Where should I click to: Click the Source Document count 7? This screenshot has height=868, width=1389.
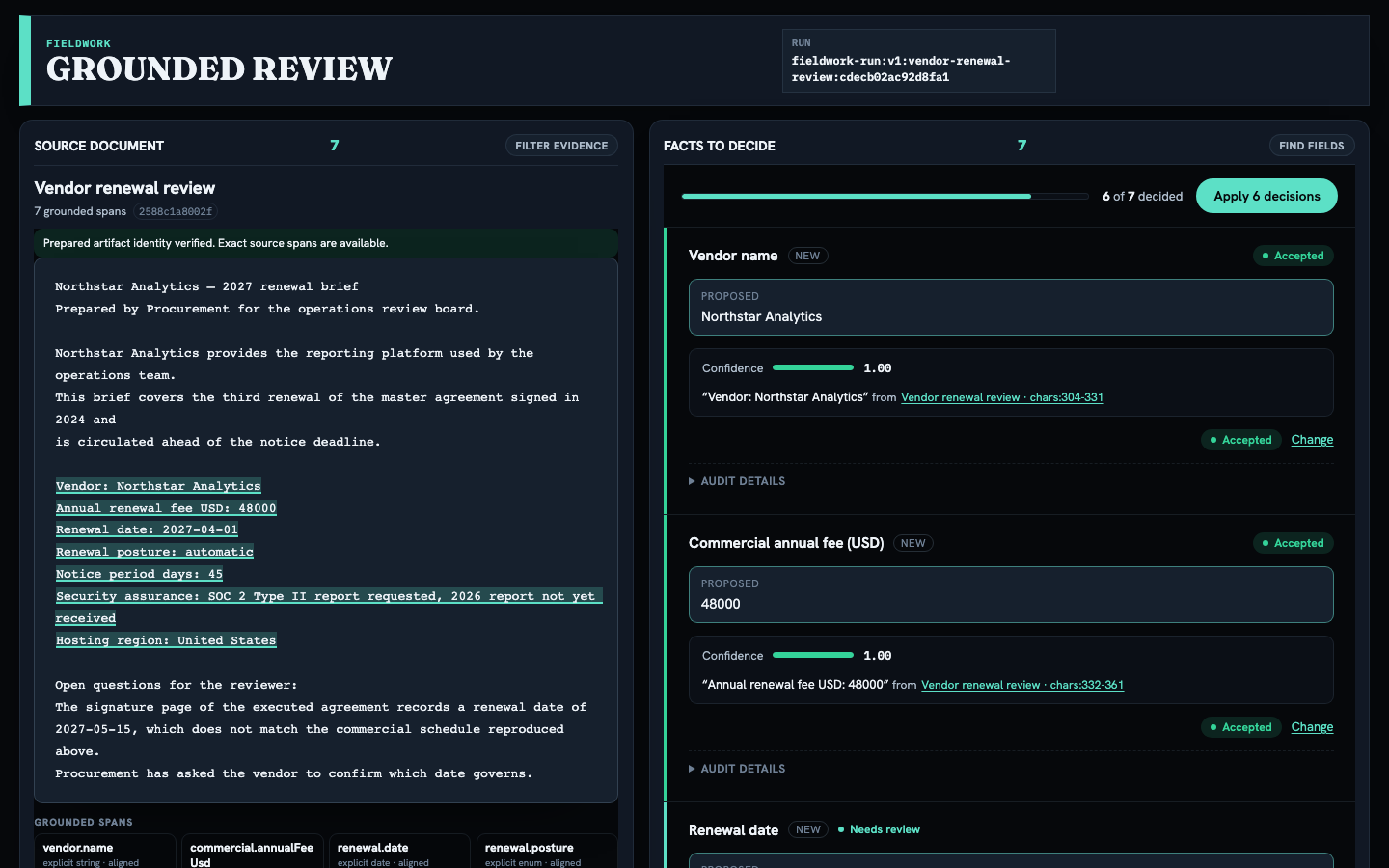pyautogui.click(x=335, y=146)
